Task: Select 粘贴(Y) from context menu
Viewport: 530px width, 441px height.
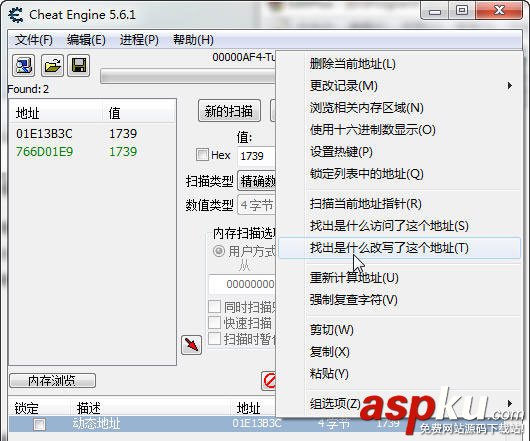Action: tap(399, 374)
